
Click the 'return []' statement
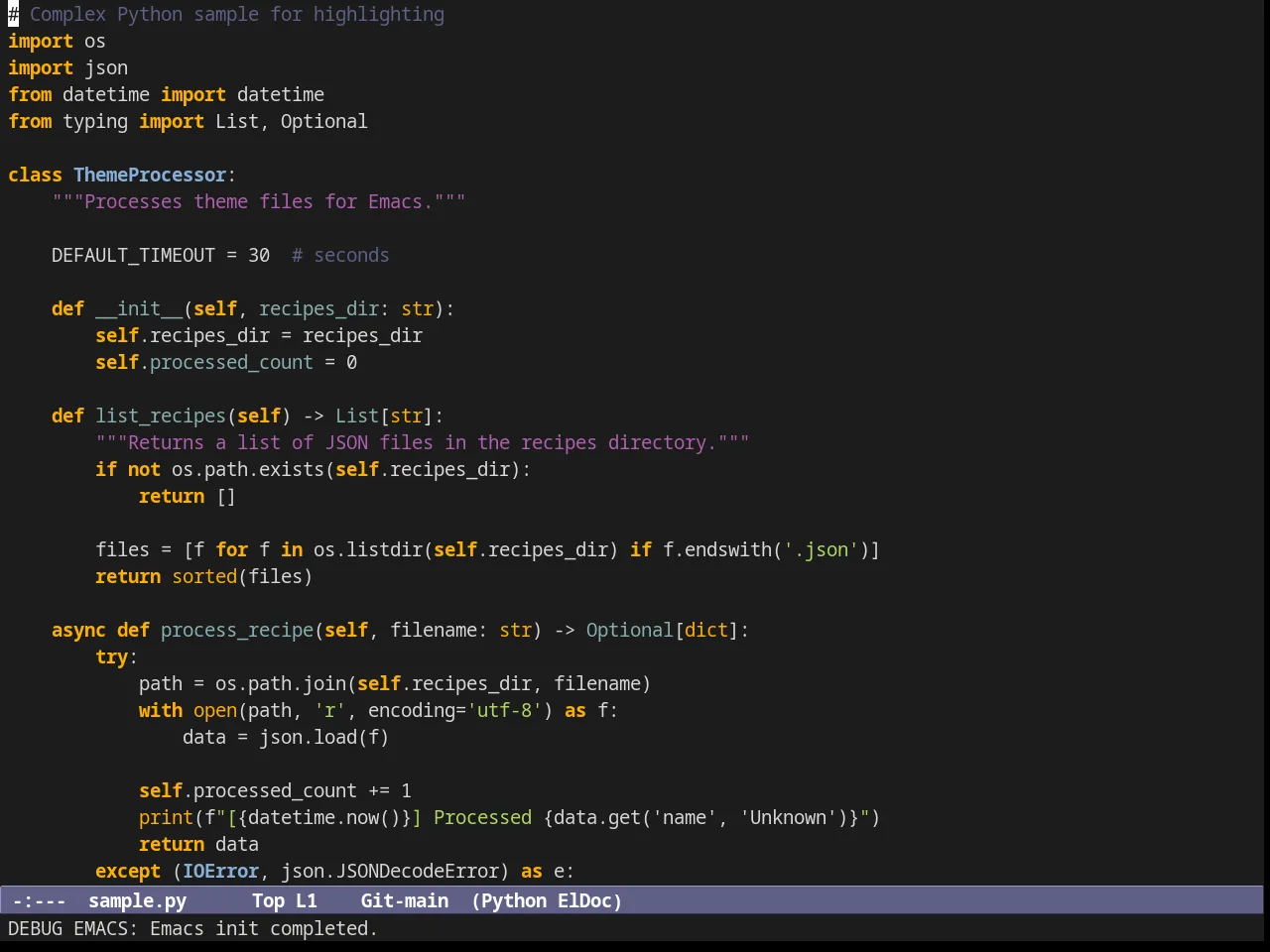(x=188, y=496)
